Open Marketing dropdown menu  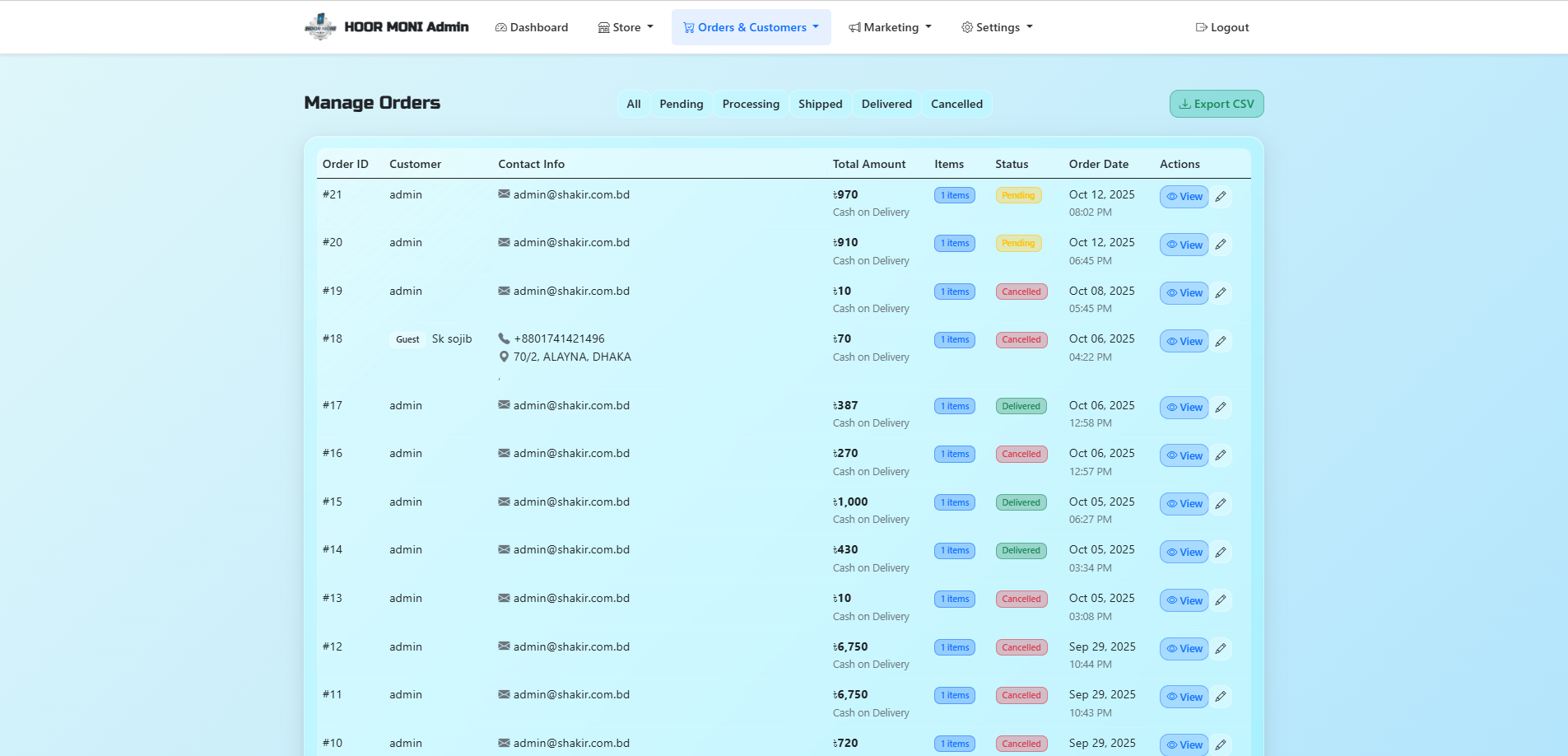coord(891,27)
